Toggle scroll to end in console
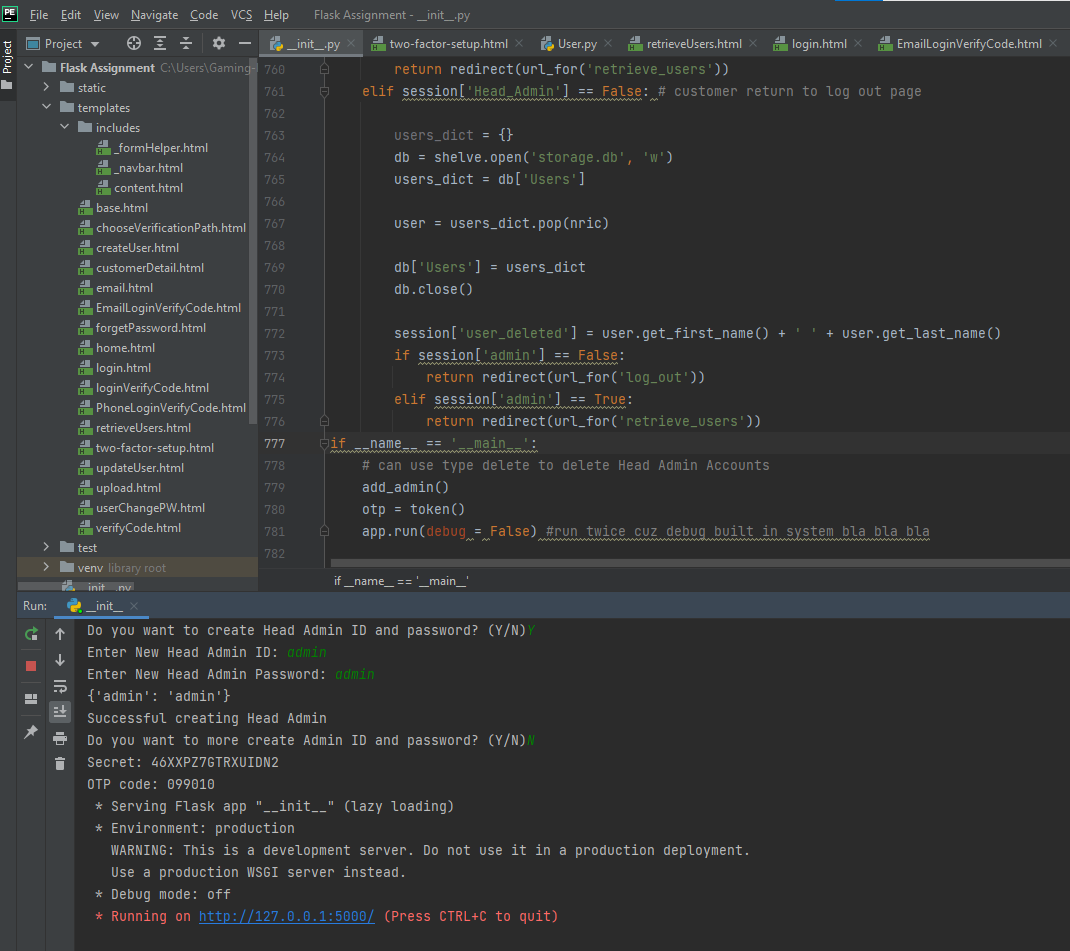The width and height of the screenshot is (1070, 951). coord(60,711)
